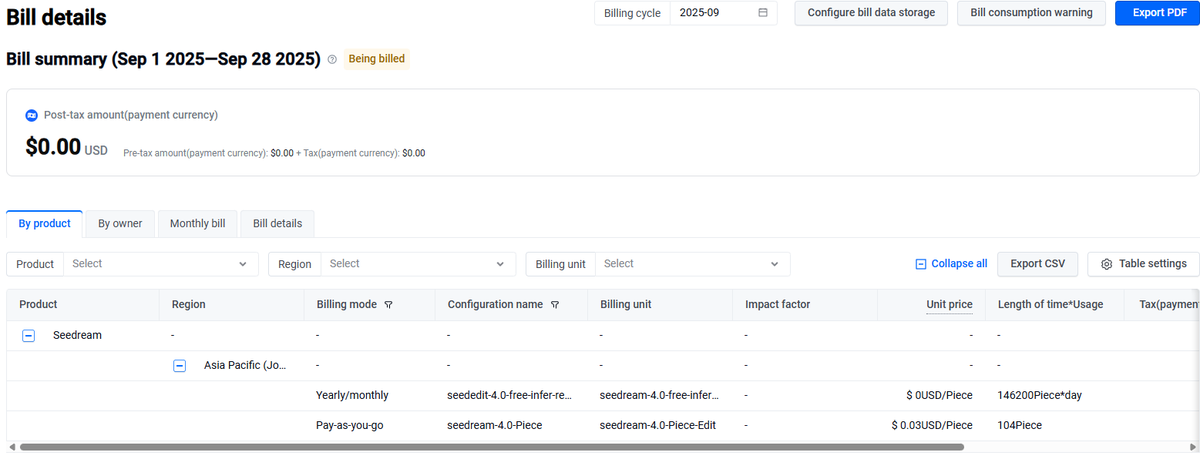Click the seedream-4.0-free-infer billing unit cell
Image resolution: width=1200 pixels, height=459 pixels.
click(x=659, y=396)
